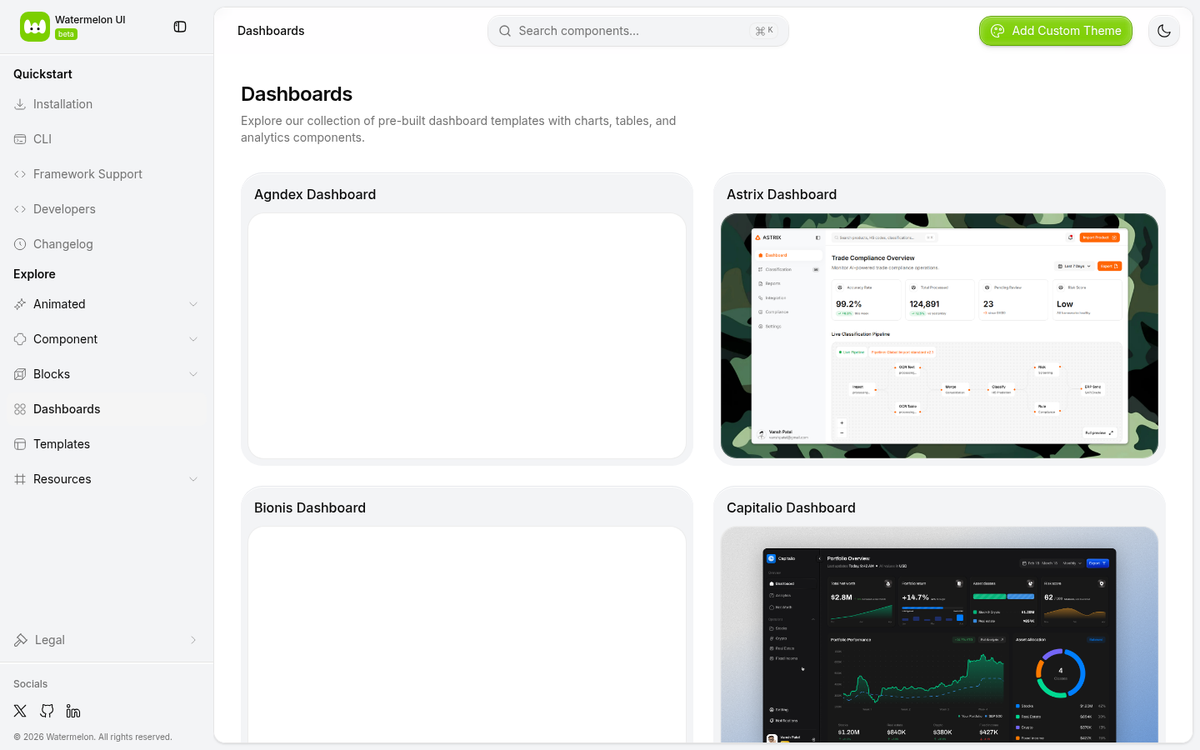Click the Dashboards breadcrumb in header
The width and height of the screenshot is (1200, 750).
pos(271,31)
